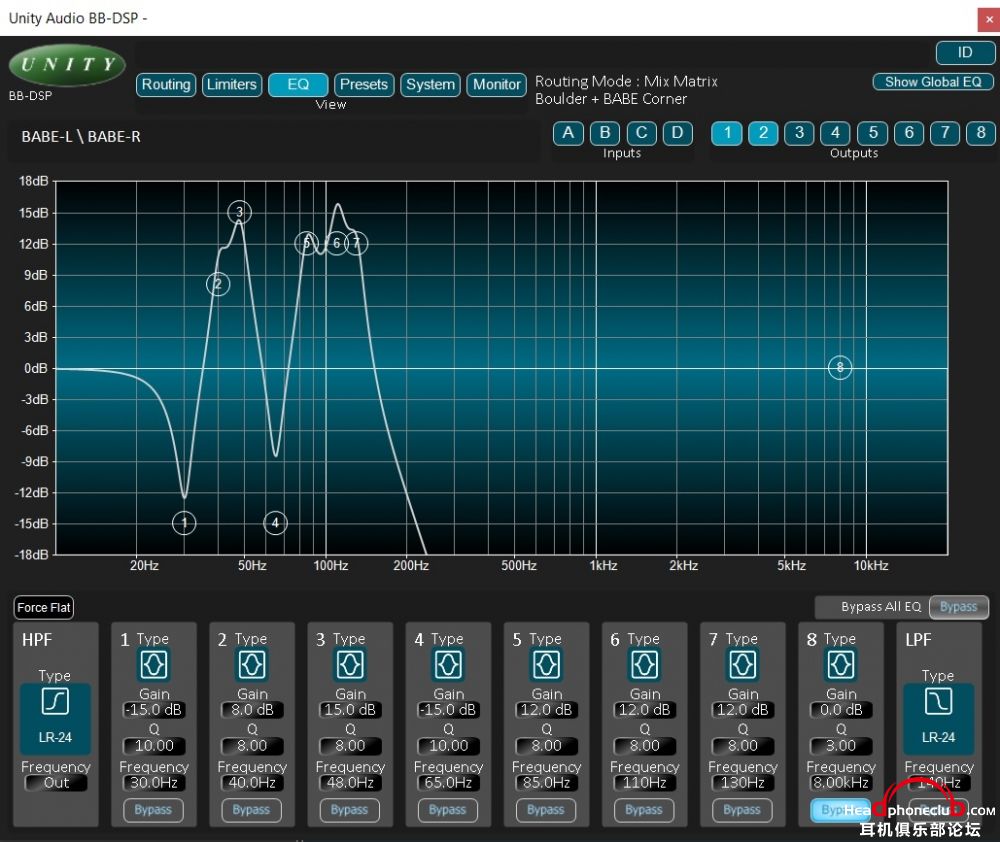Edit band 4 frequency 65.0Hz
Viewport: 1000px width, 842px height.
[x=448, y=783]
